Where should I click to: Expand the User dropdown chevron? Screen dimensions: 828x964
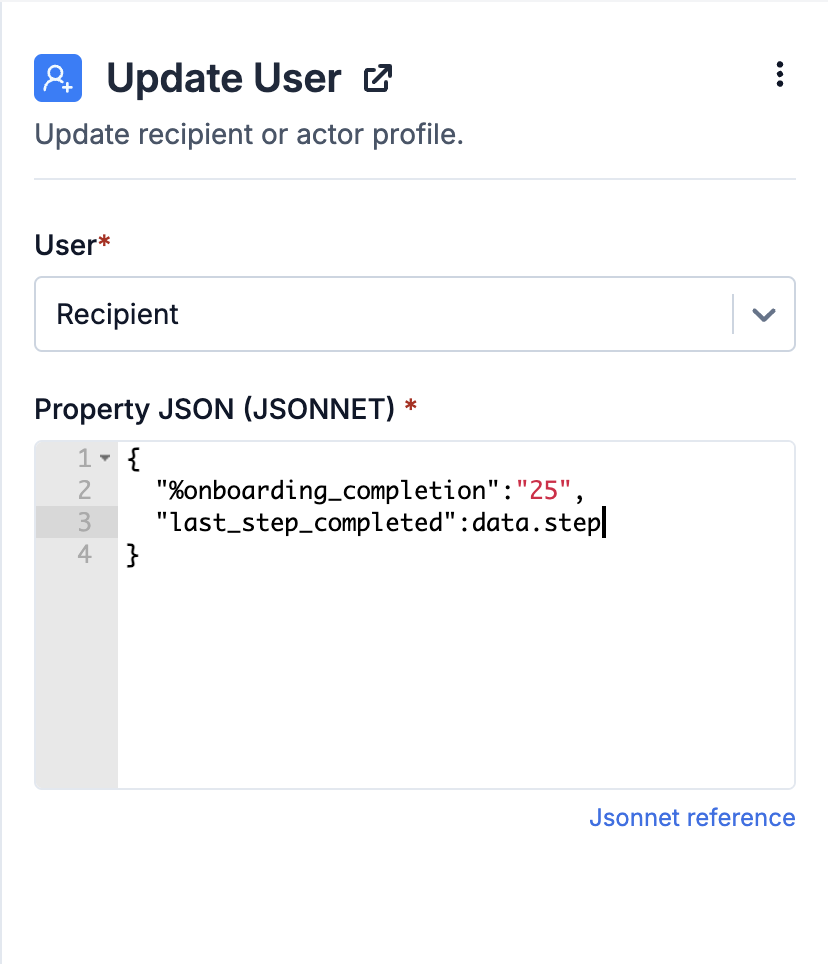tap(763, 314)
